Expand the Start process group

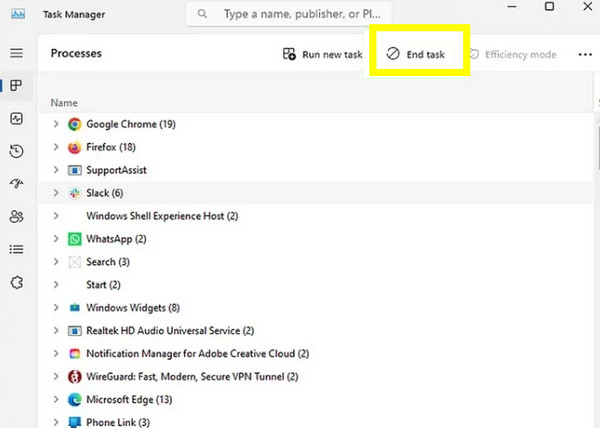coord(56,285)
